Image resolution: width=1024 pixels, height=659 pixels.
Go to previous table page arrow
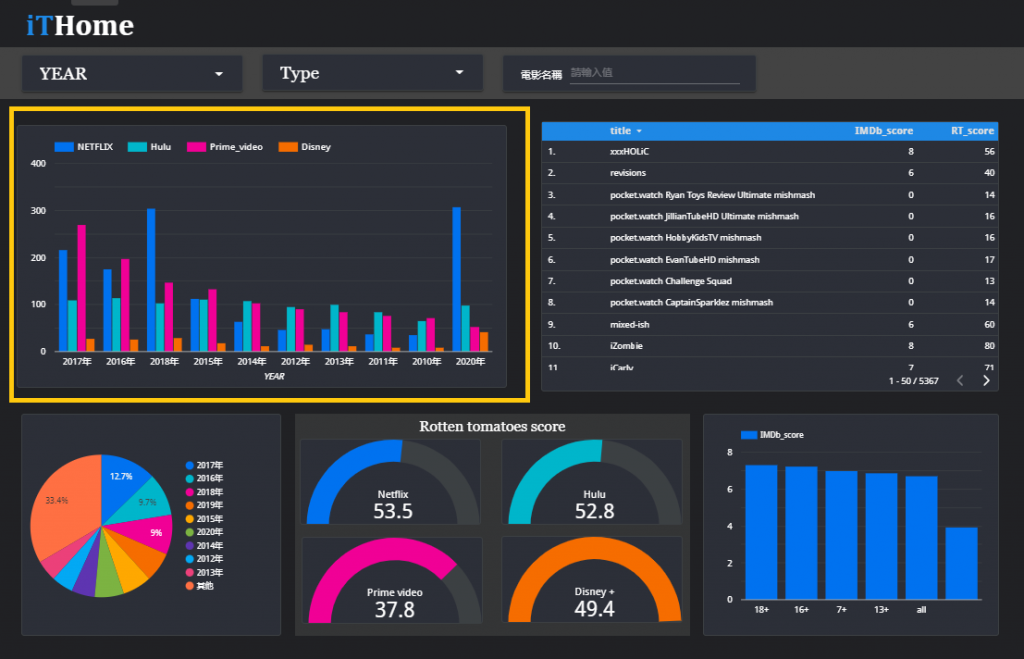pyautogui.click(x=960, y=381)
